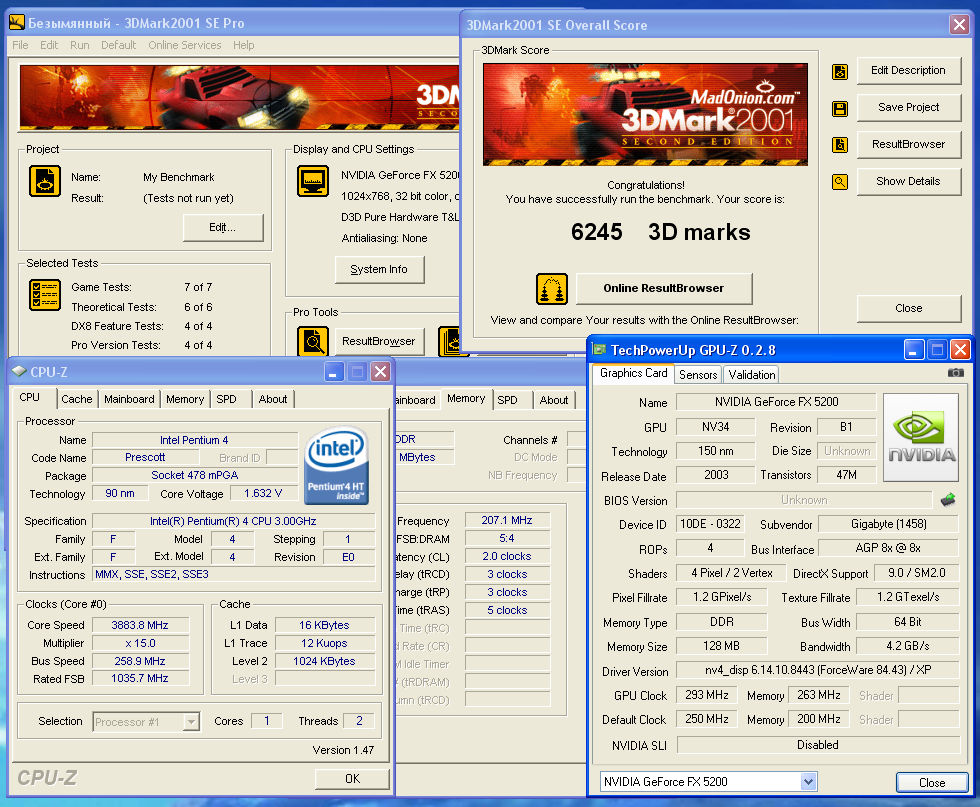Switch to Mainboard tab in front CPU-Z

pyautogui.click(x=129, y=399)
